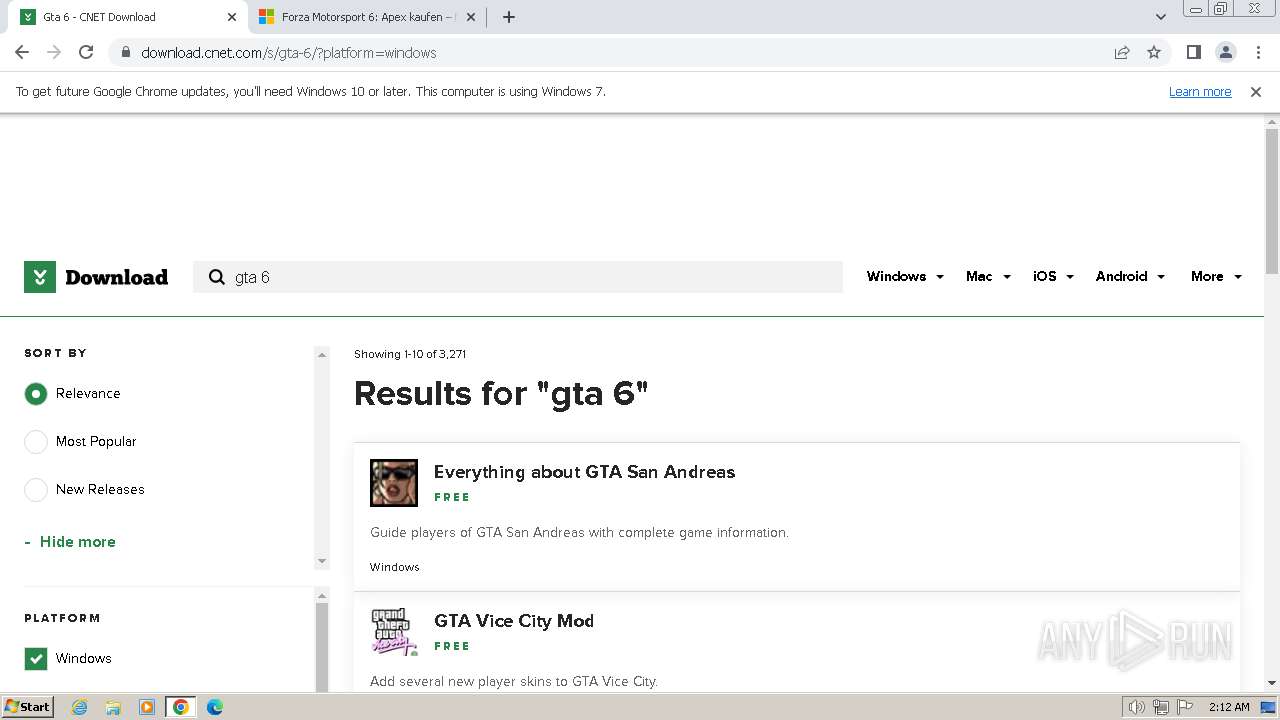The image size is (1280, 720).
Task: Bookmark this tab star icon
Action: tap(1154, 52)
